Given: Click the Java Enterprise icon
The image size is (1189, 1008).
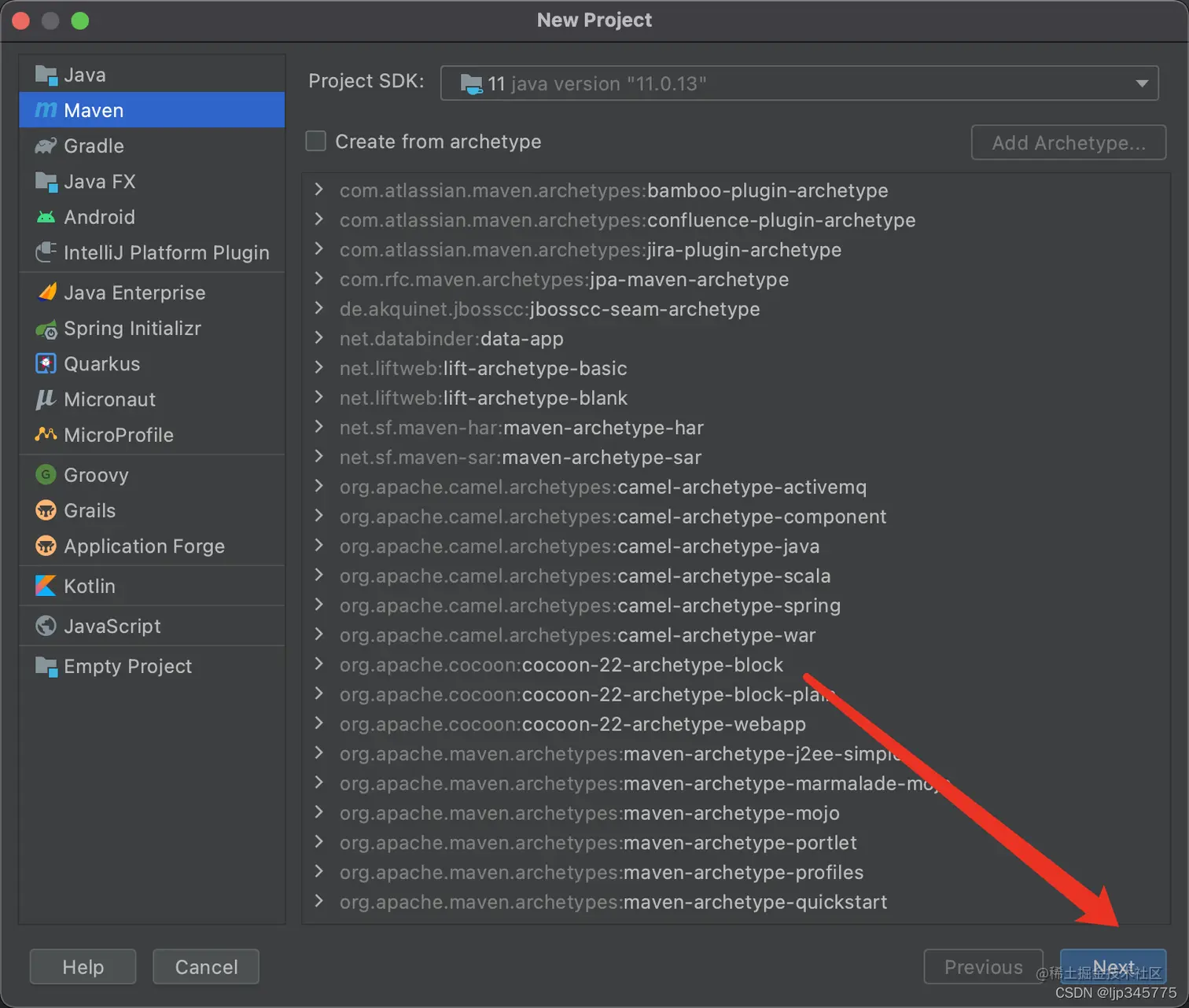Looking at the screenshot, I should 46,292.
